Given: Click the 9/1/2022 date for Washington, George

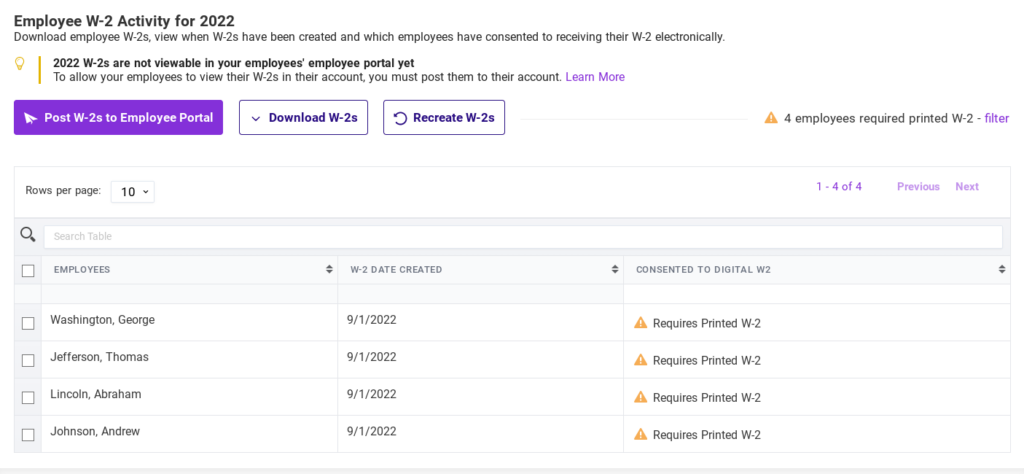Looking at the screenshot, I should point(372,320).
